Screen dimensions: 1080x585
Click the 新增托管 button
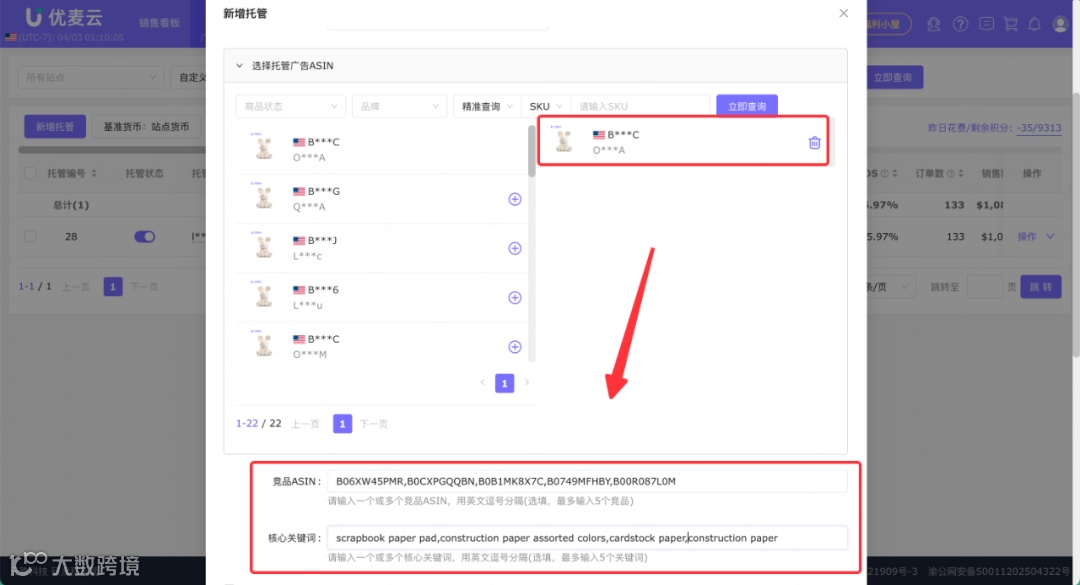[x=54, y=126]
